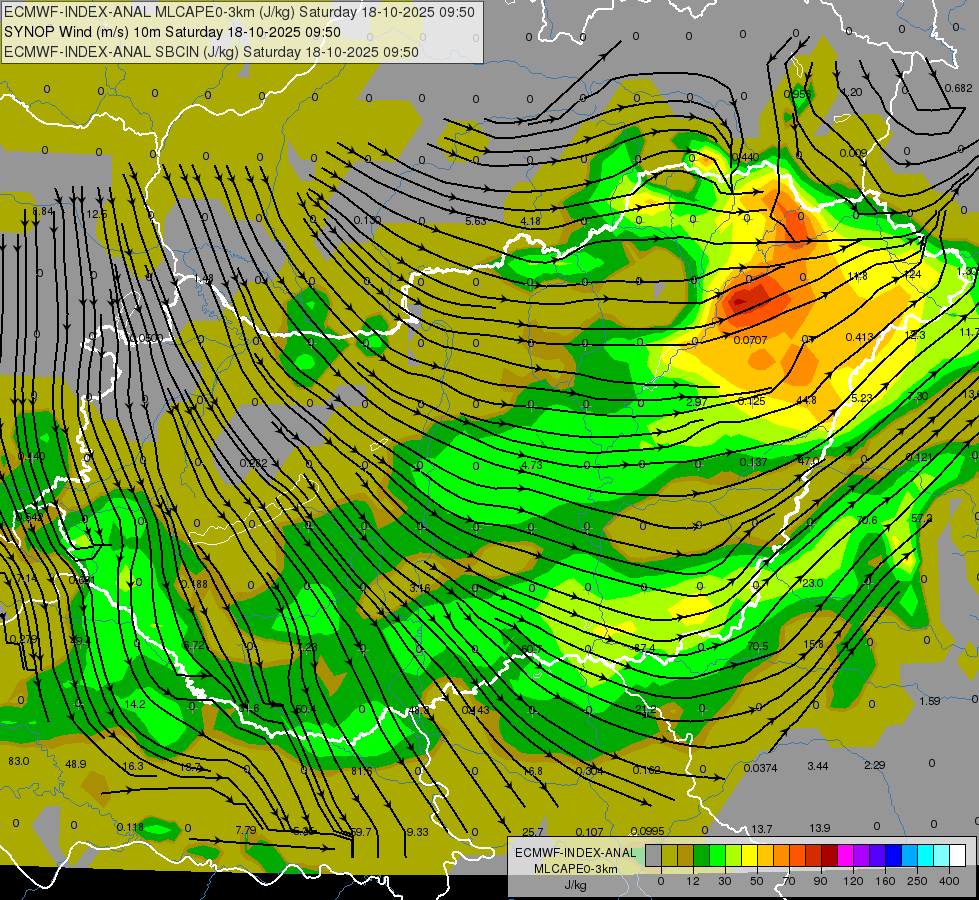Screen dimensions: 979x900
Task: Click the map value 59.7
Action: (x=361, y=832)
